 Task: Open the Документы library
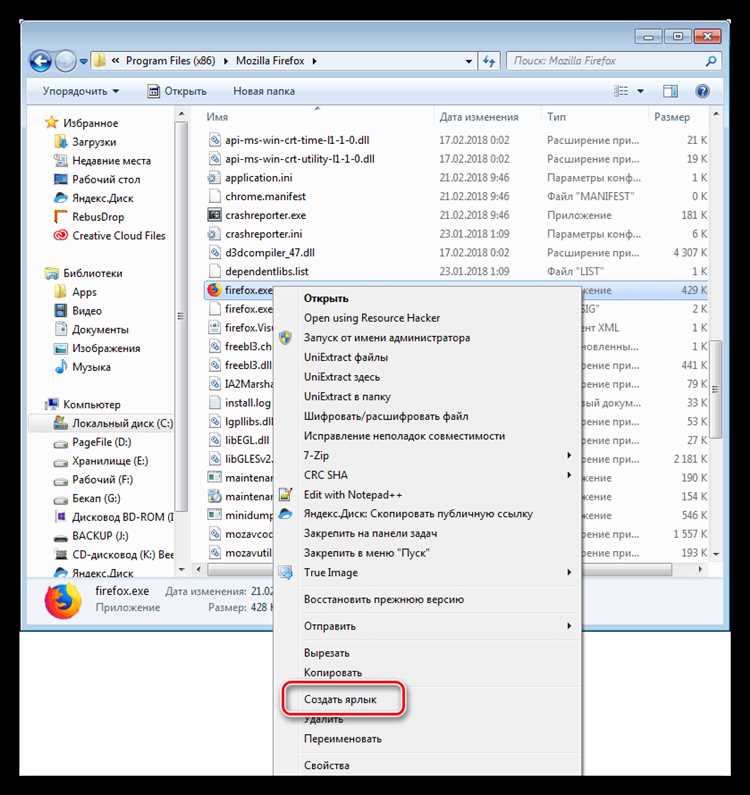[100, 330]
